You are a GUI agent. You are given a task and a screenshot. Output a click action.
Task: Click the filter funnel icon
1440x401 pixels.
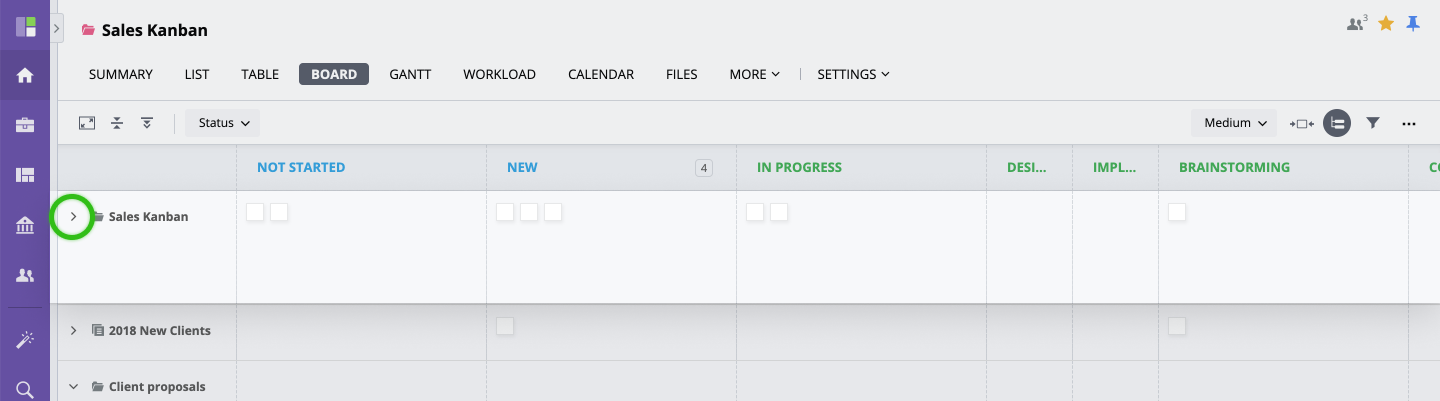(x=1373, y=123)
